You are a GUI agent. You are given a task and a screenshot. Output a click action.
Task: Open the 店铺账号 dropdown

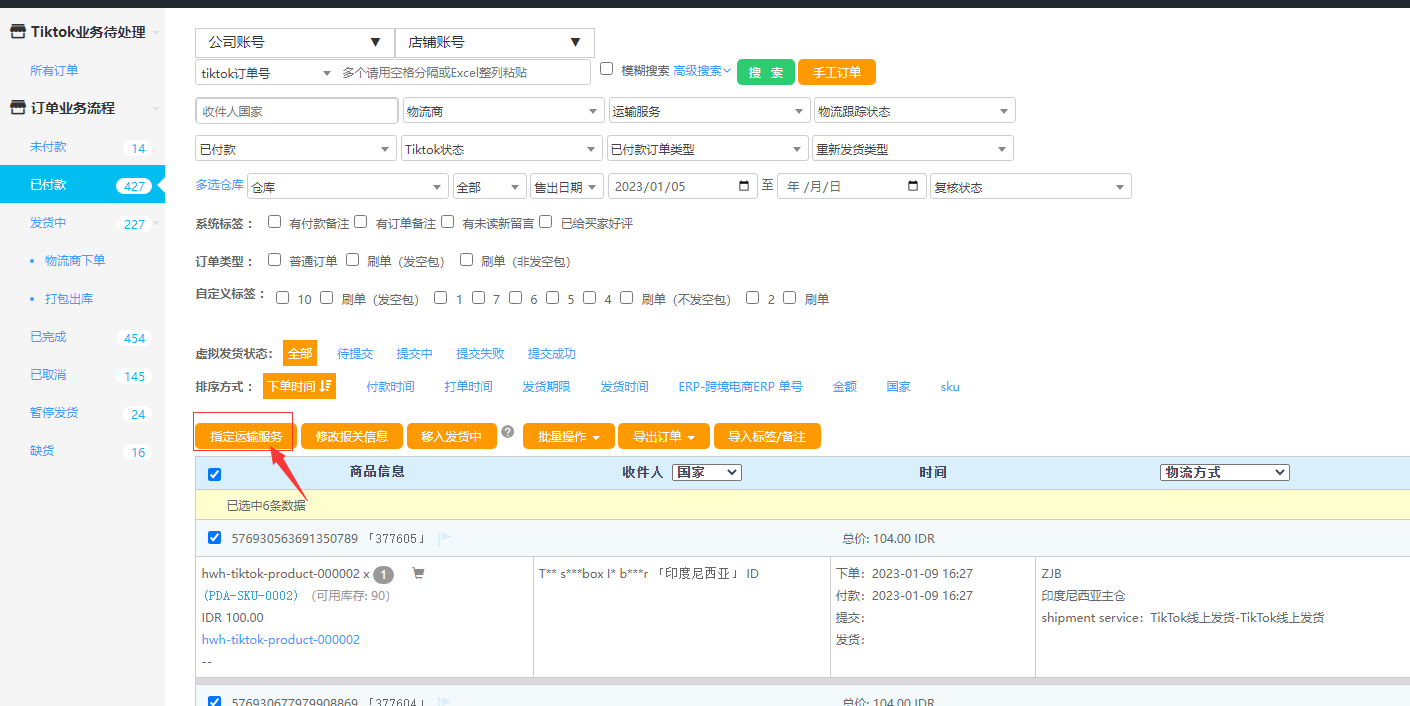495,42
